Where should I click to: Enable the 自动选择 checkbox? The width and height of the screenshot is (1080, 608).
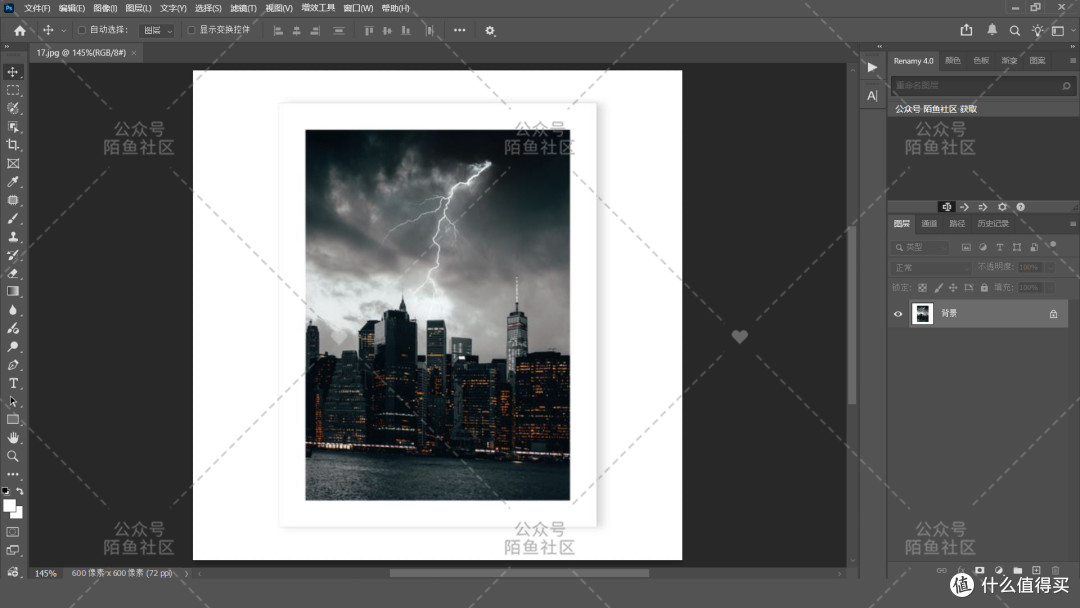tap(82, 30)
